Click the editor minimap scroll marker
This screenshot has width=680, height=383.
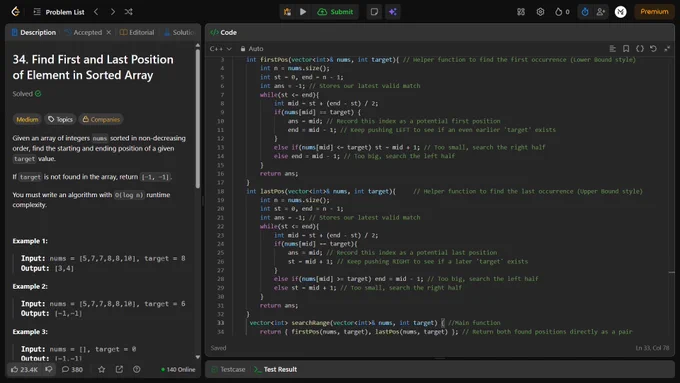(x=671, y=272)
